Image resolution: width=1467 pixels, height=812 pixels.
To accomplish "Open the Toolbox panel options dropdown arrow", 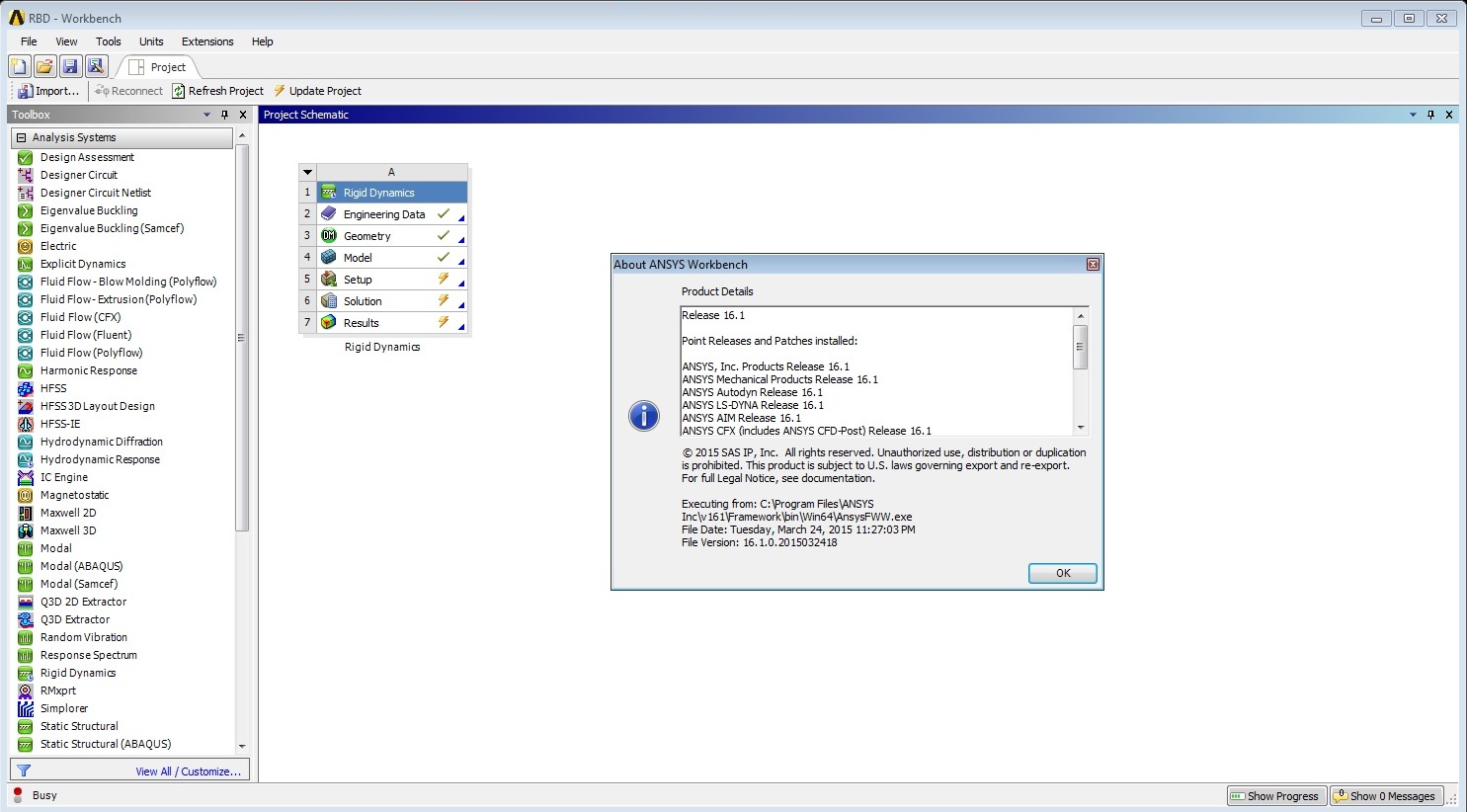I will pos(206,115).
